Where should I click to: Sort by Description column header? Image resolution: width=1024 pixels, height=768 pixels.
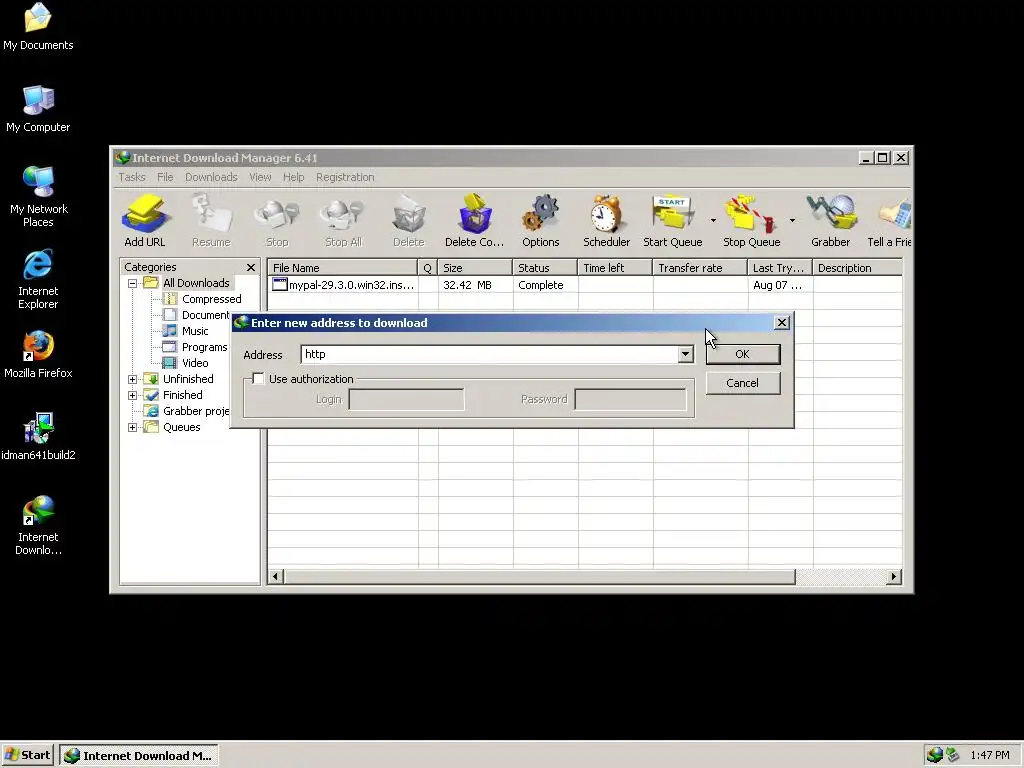tap(857, 268)
